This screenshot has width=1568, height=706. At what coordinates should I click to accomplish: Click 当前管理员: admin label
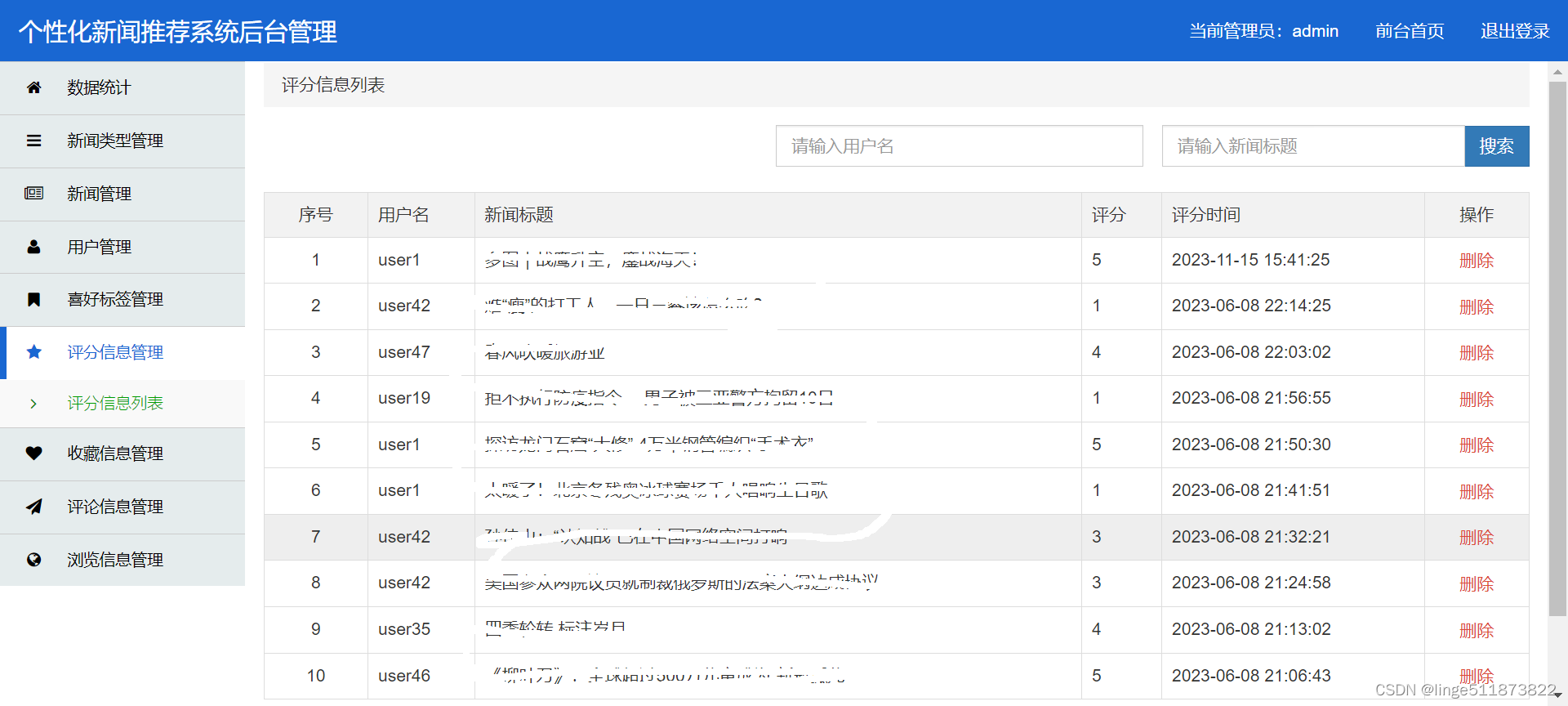(1263, 31)
